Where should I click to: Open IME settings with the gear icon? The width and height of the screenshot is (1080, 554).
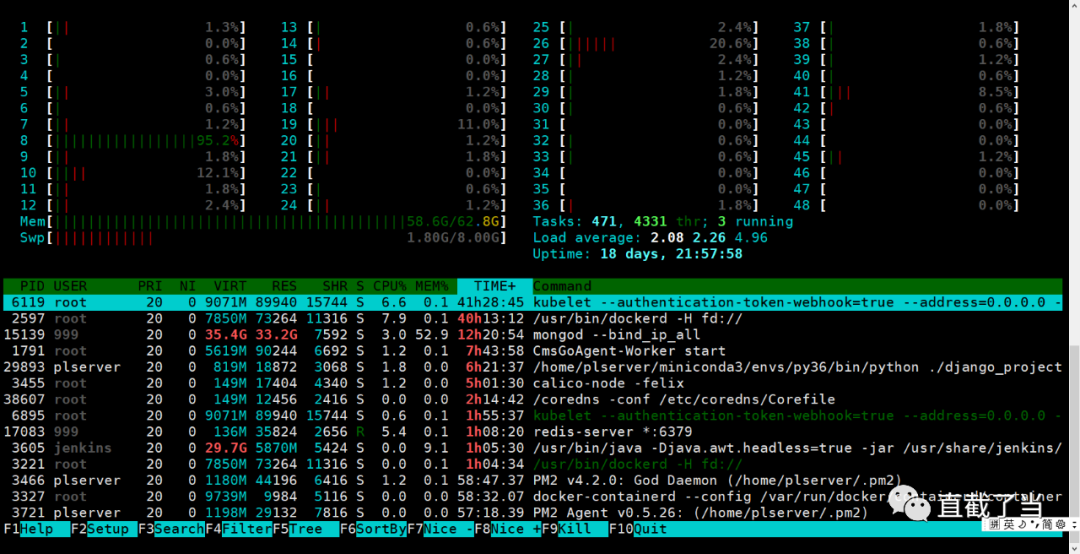(x=1061, y=524)
